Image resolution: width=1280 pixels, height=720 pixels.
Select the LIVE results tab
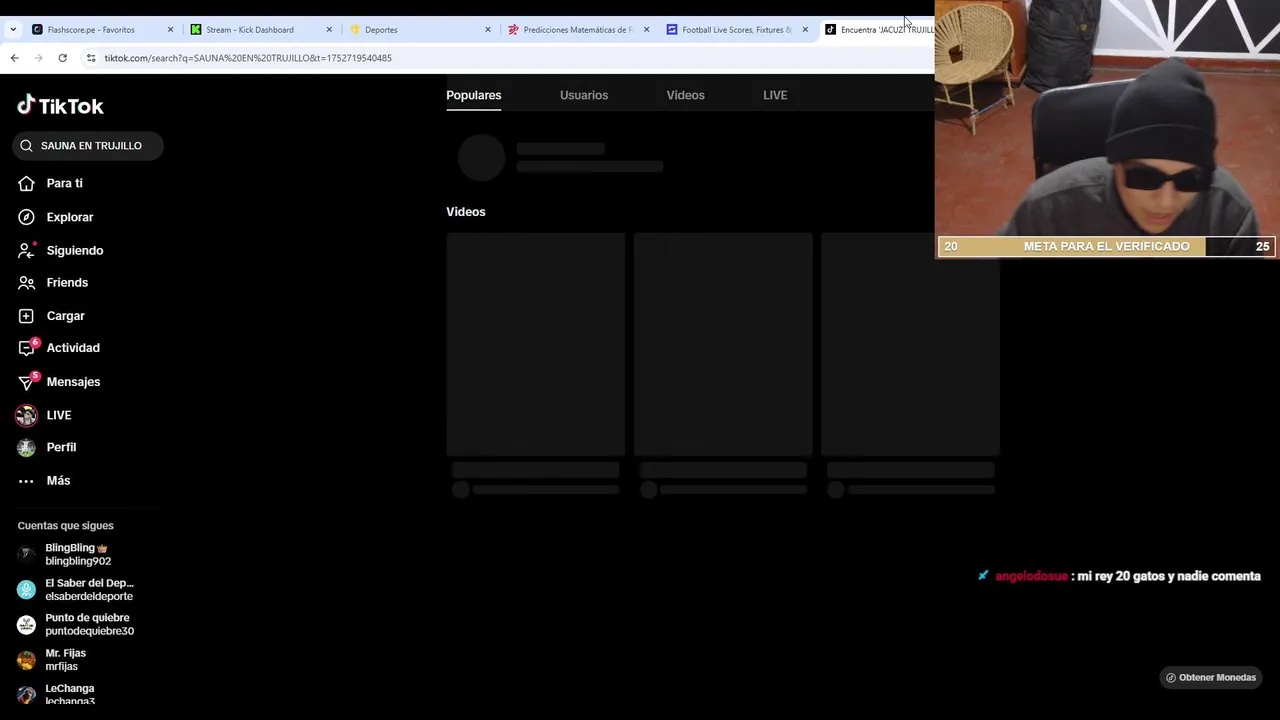click(775, 95)
